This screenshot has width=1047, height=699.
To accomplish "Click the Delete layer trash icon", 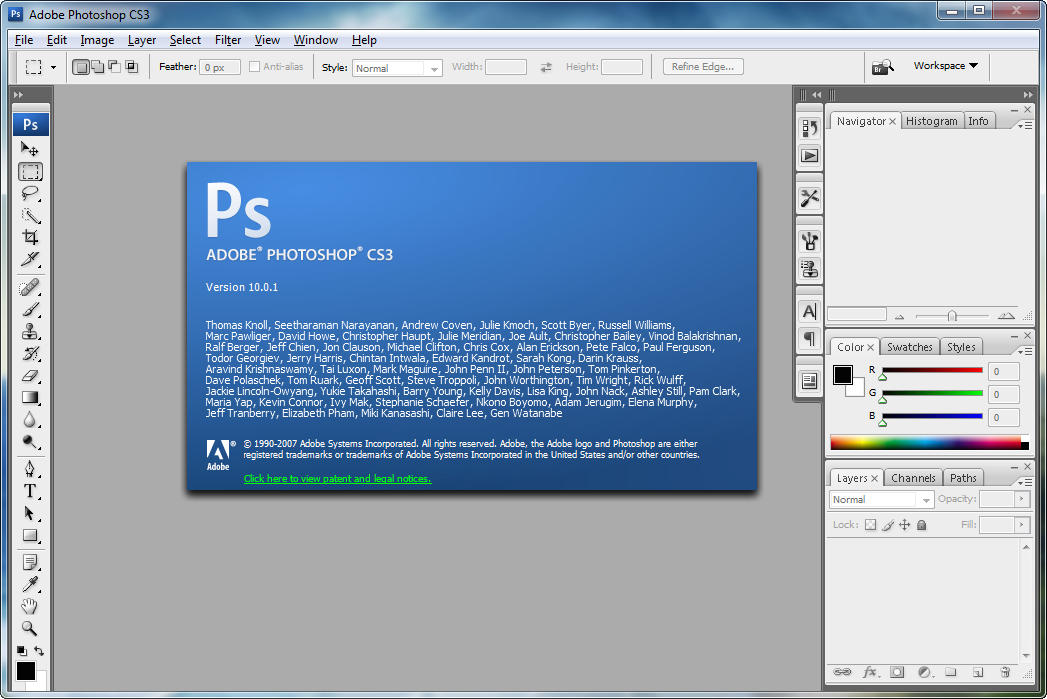I will [1005, 672].
